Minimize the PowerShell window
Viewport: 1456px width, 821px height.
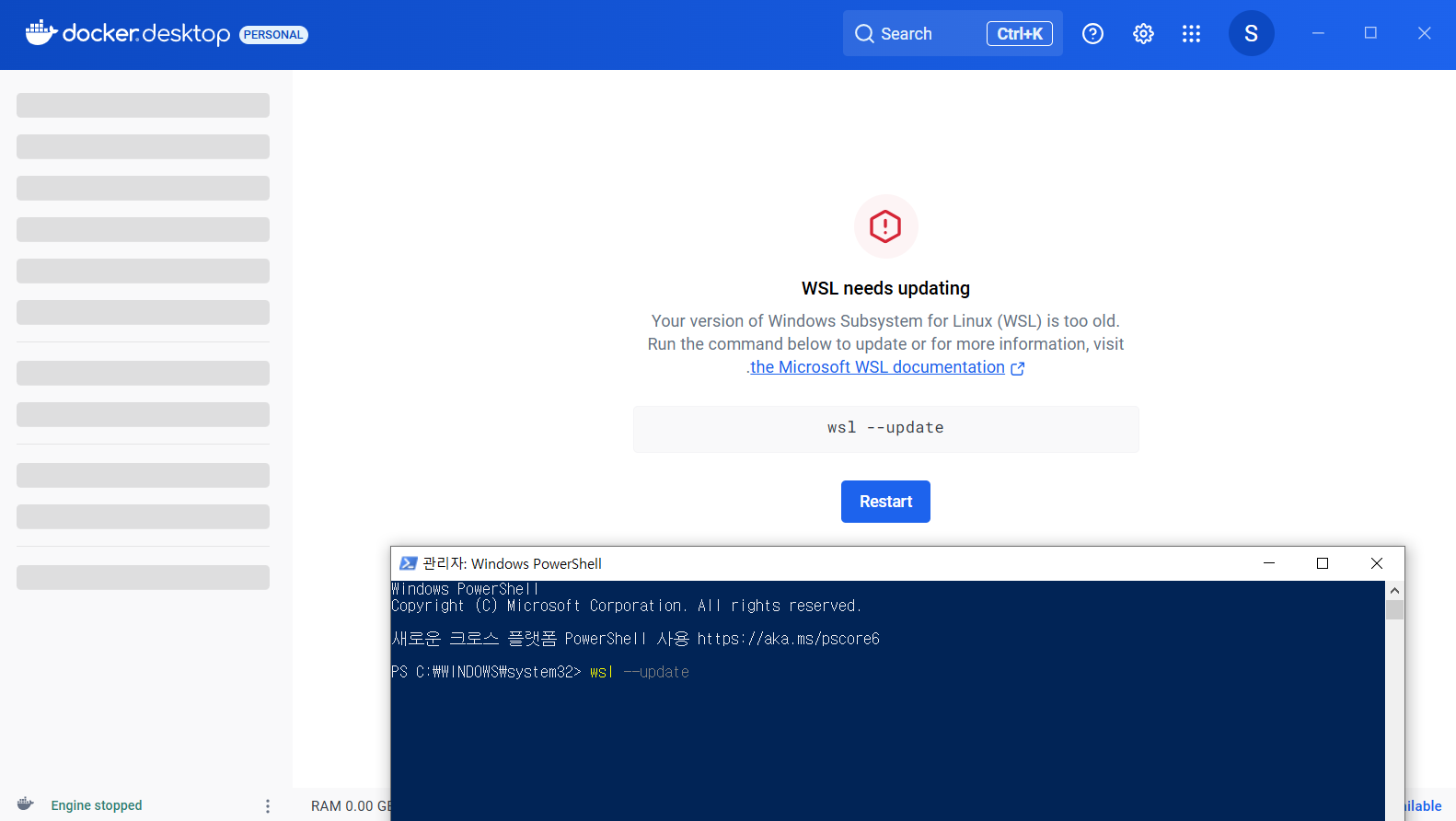pyautogui.click(x=1269, y=563)
